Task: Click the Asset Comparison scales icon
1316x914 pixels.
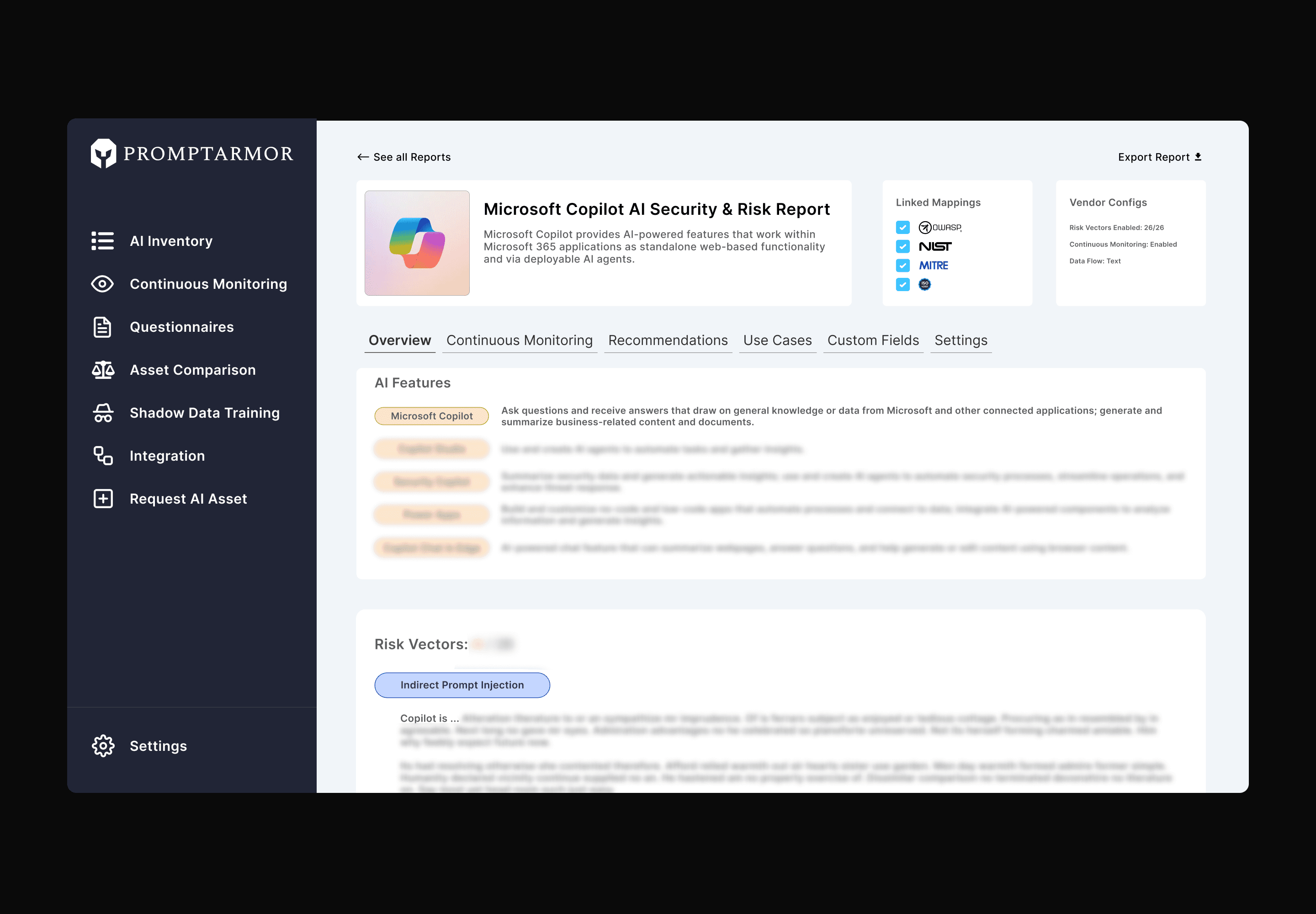Action: pyautogui.click(x=103, y=370)
